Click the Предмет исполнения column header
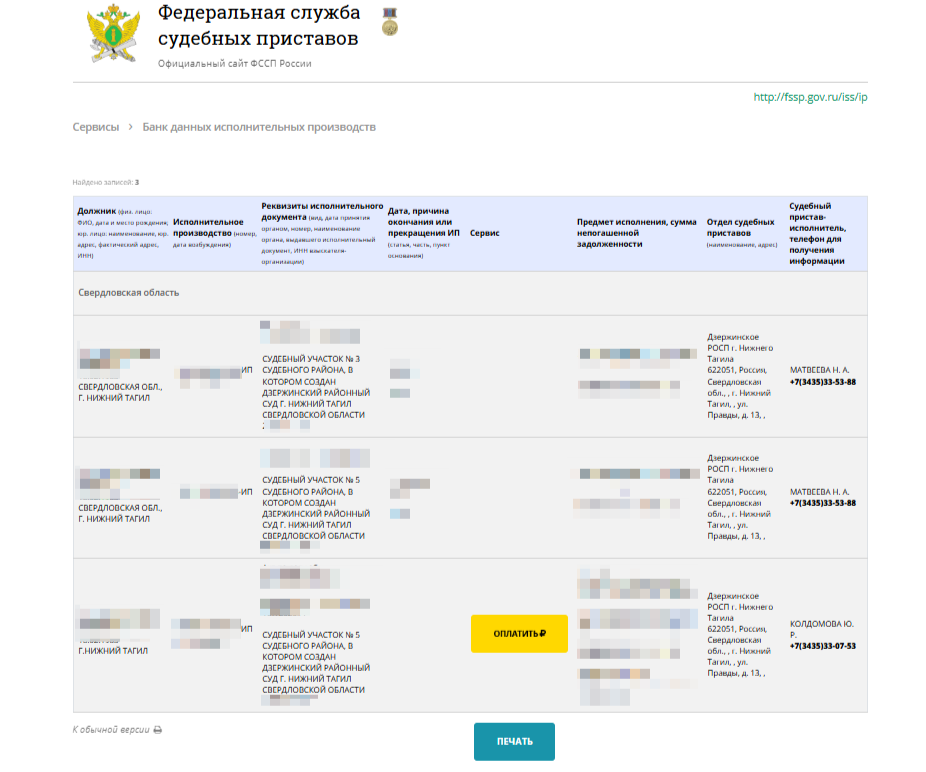926x772 pixels. [637, 233]
